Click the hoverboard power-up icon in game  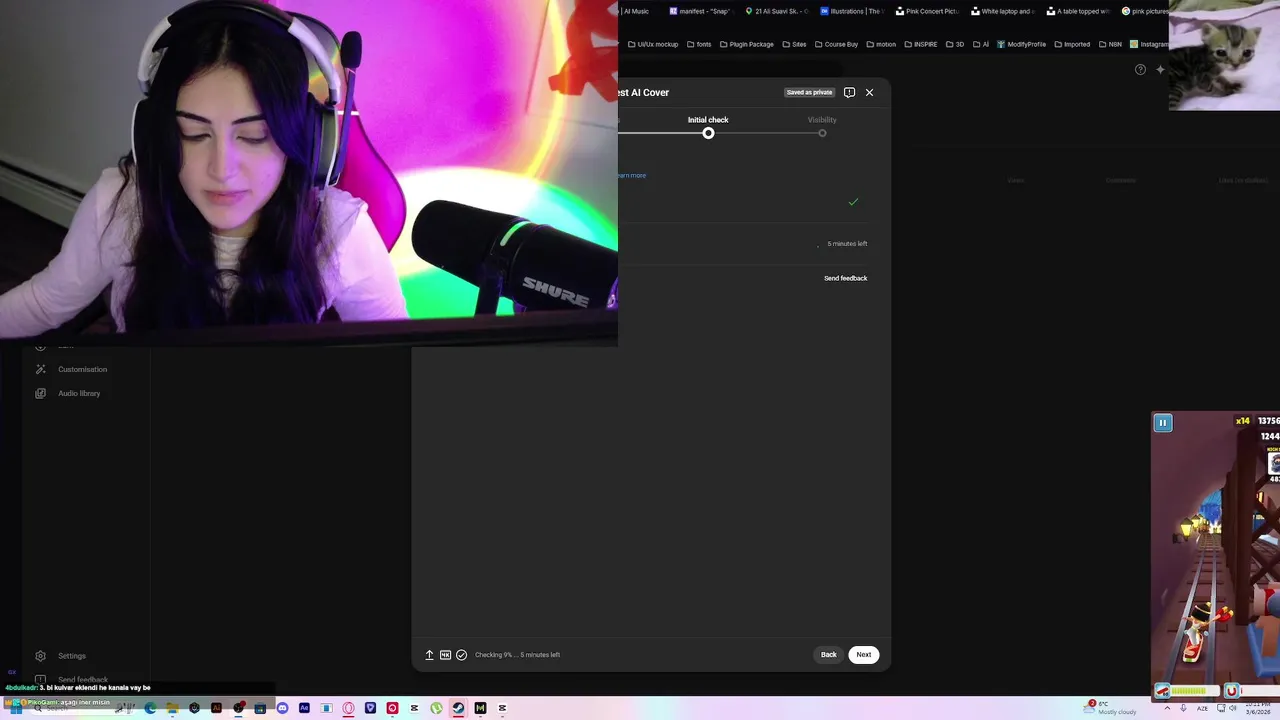pos(1162,691)
